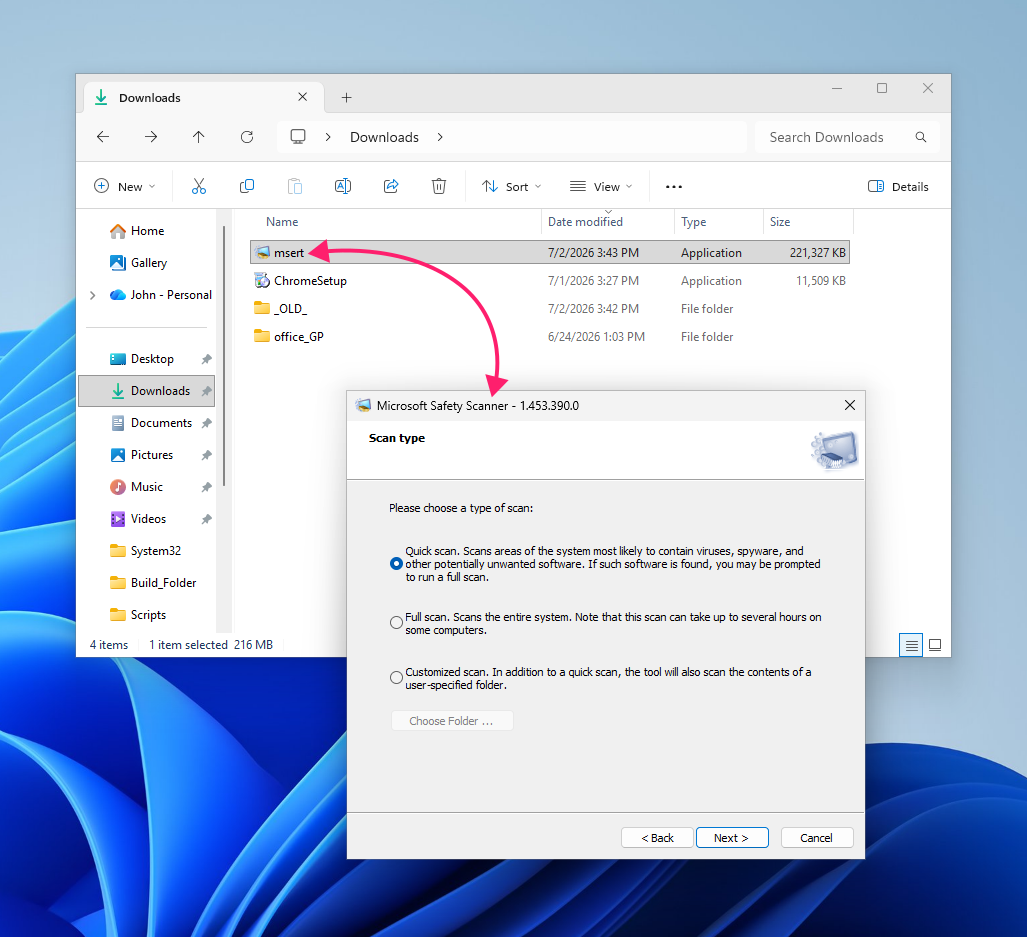Expand the John - Personal tree node

pos(92,295)
